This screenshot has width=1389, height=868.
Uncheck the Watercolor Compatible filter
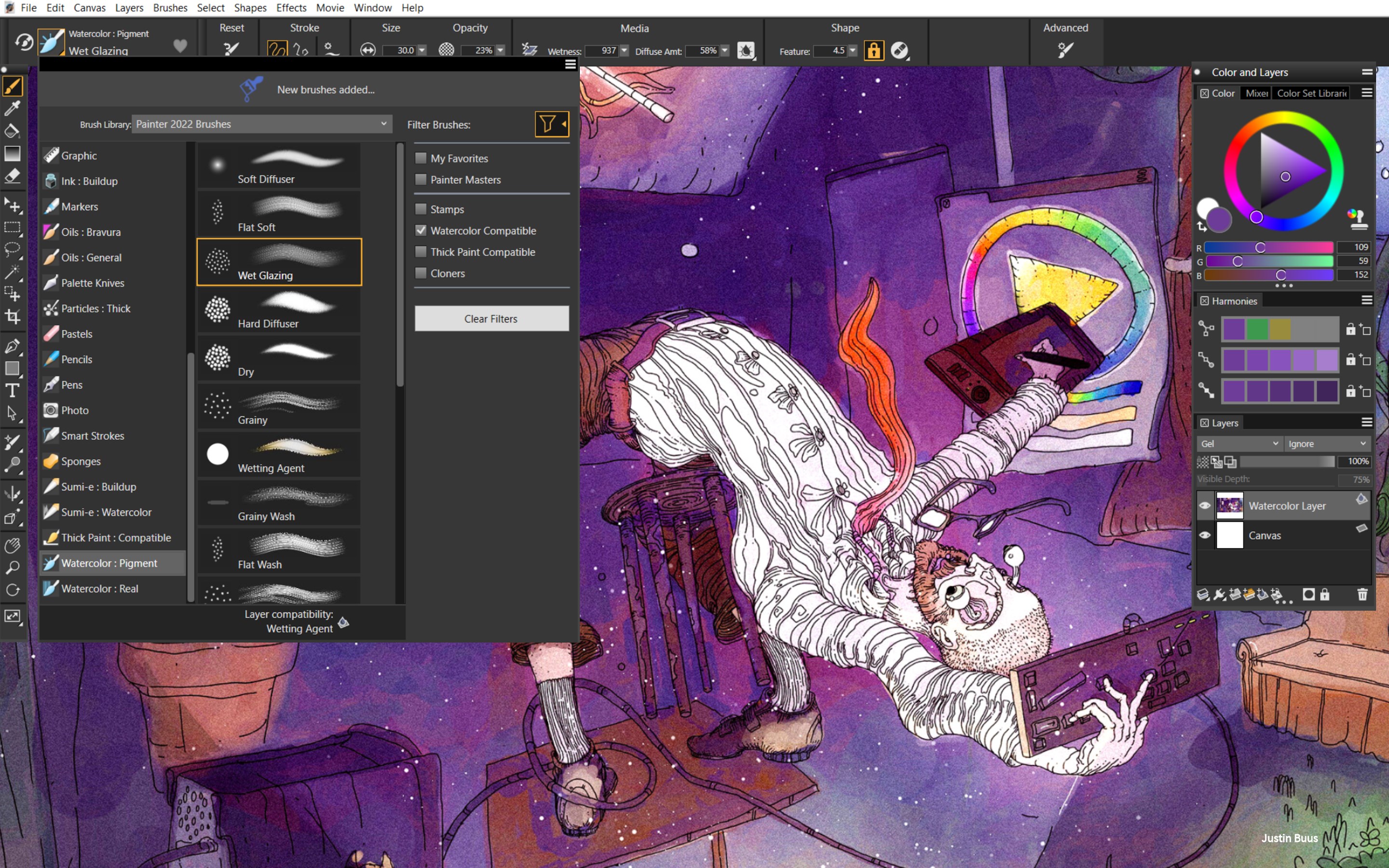pos(421,230)
